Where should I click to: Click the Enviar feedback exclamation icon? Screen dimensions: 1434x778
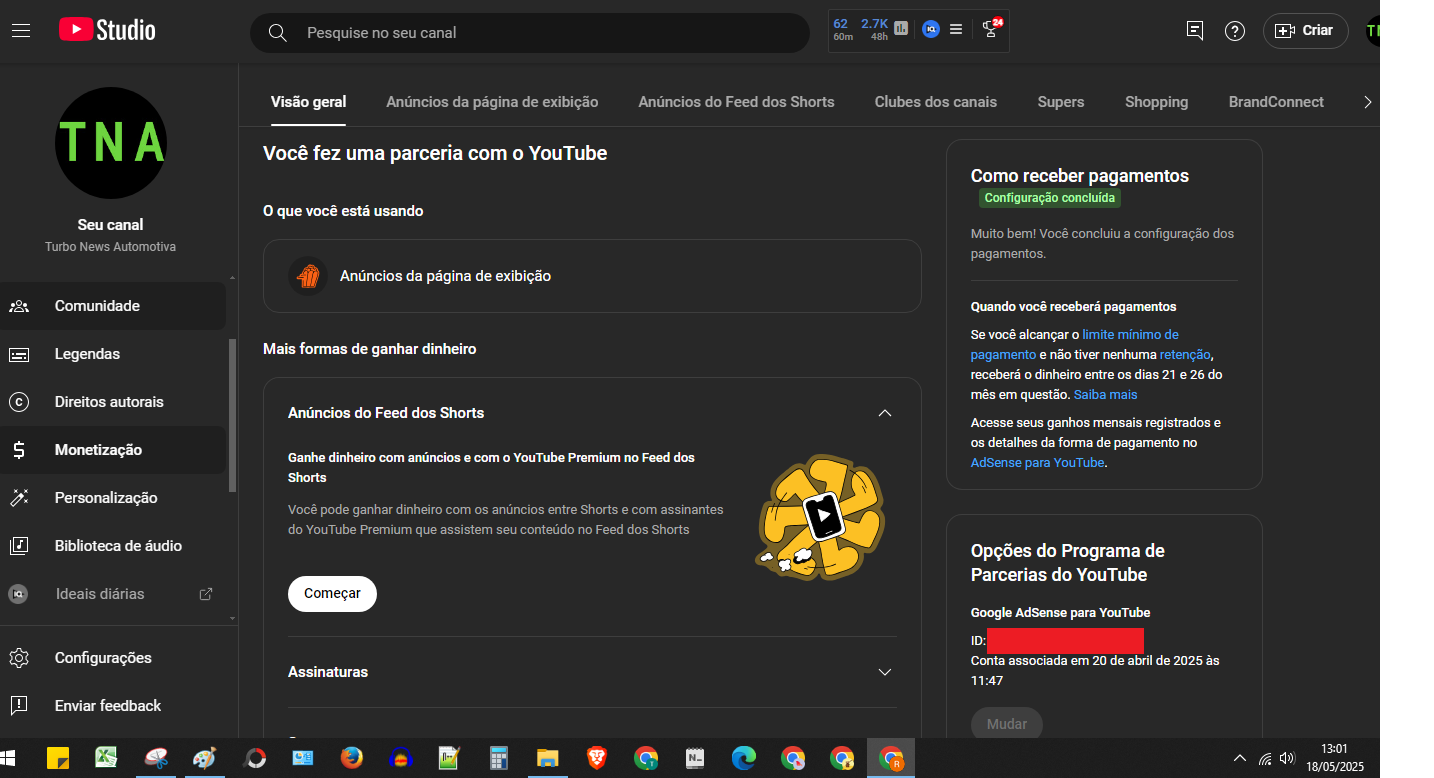[x=19, y=706]
